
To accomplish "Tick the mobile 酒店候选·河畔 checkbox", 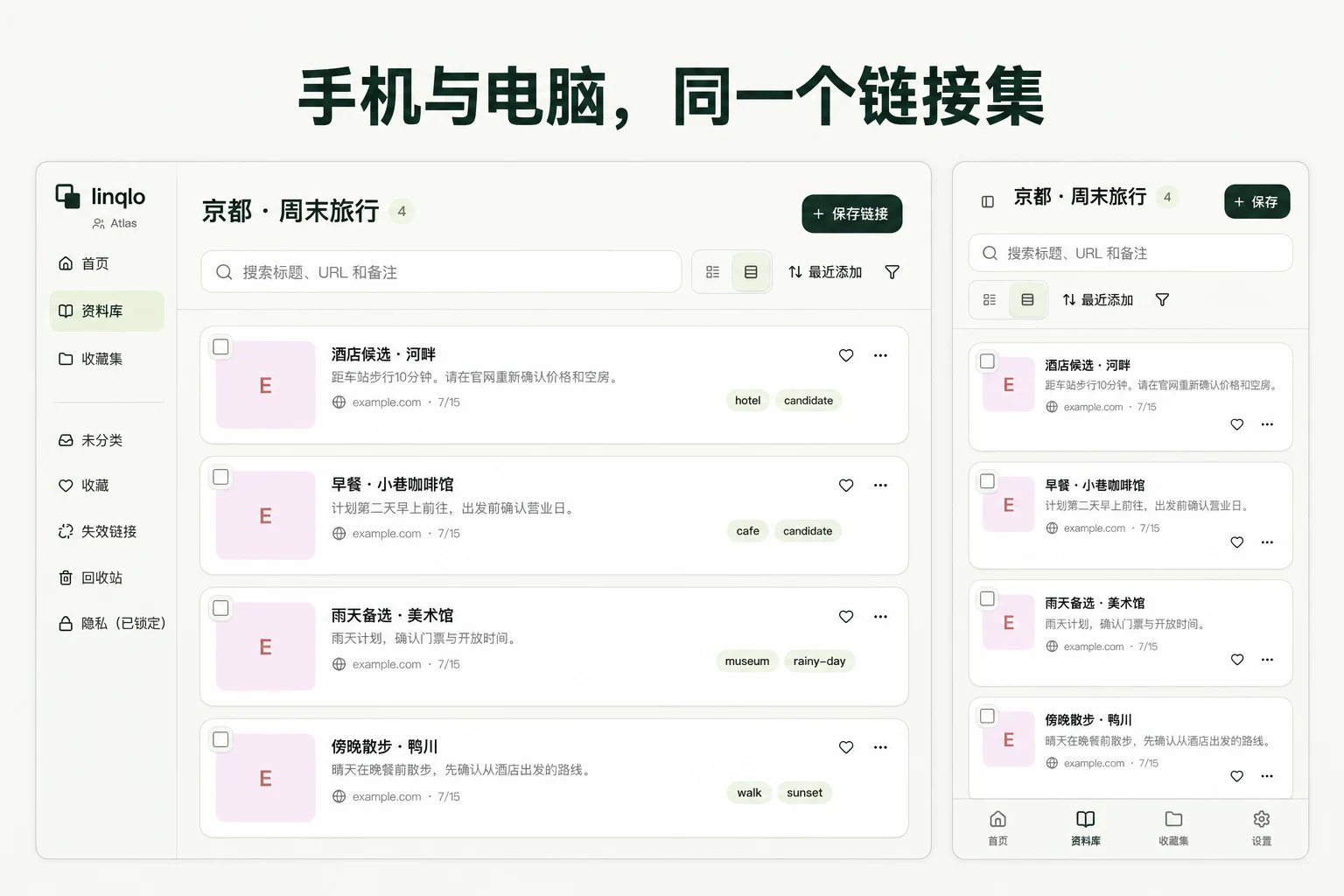I will pyautogui.click(x=988, y=361).
